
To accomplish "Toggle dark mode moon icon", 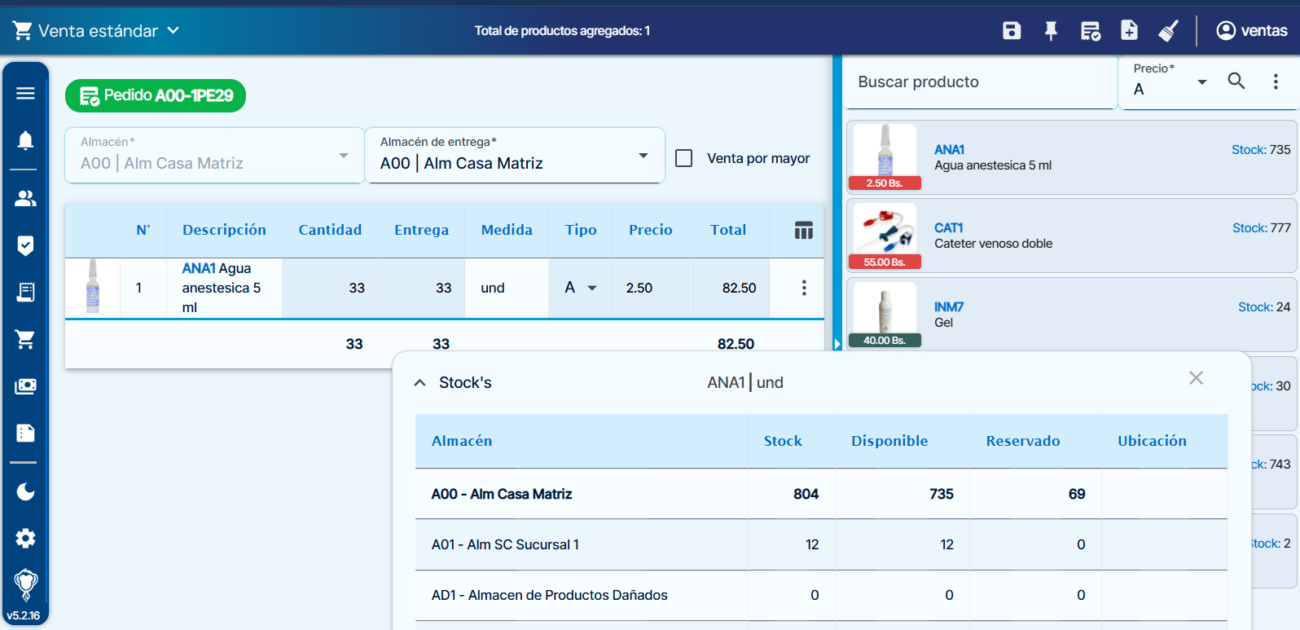I will point(26,491).
